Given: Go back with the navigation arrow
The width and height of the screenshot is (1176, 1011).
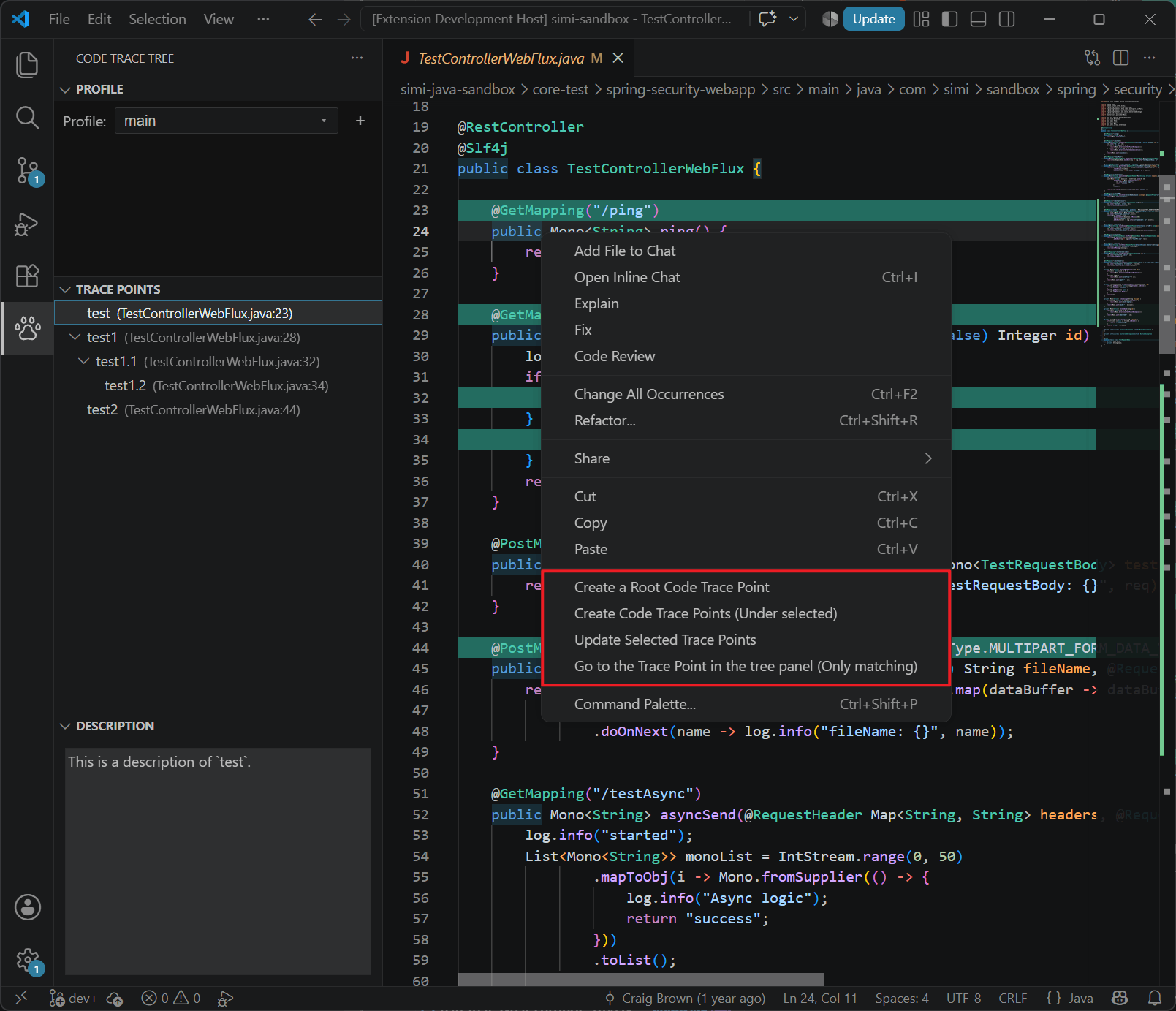Looking at the screenshot, I should click(315, 19).
